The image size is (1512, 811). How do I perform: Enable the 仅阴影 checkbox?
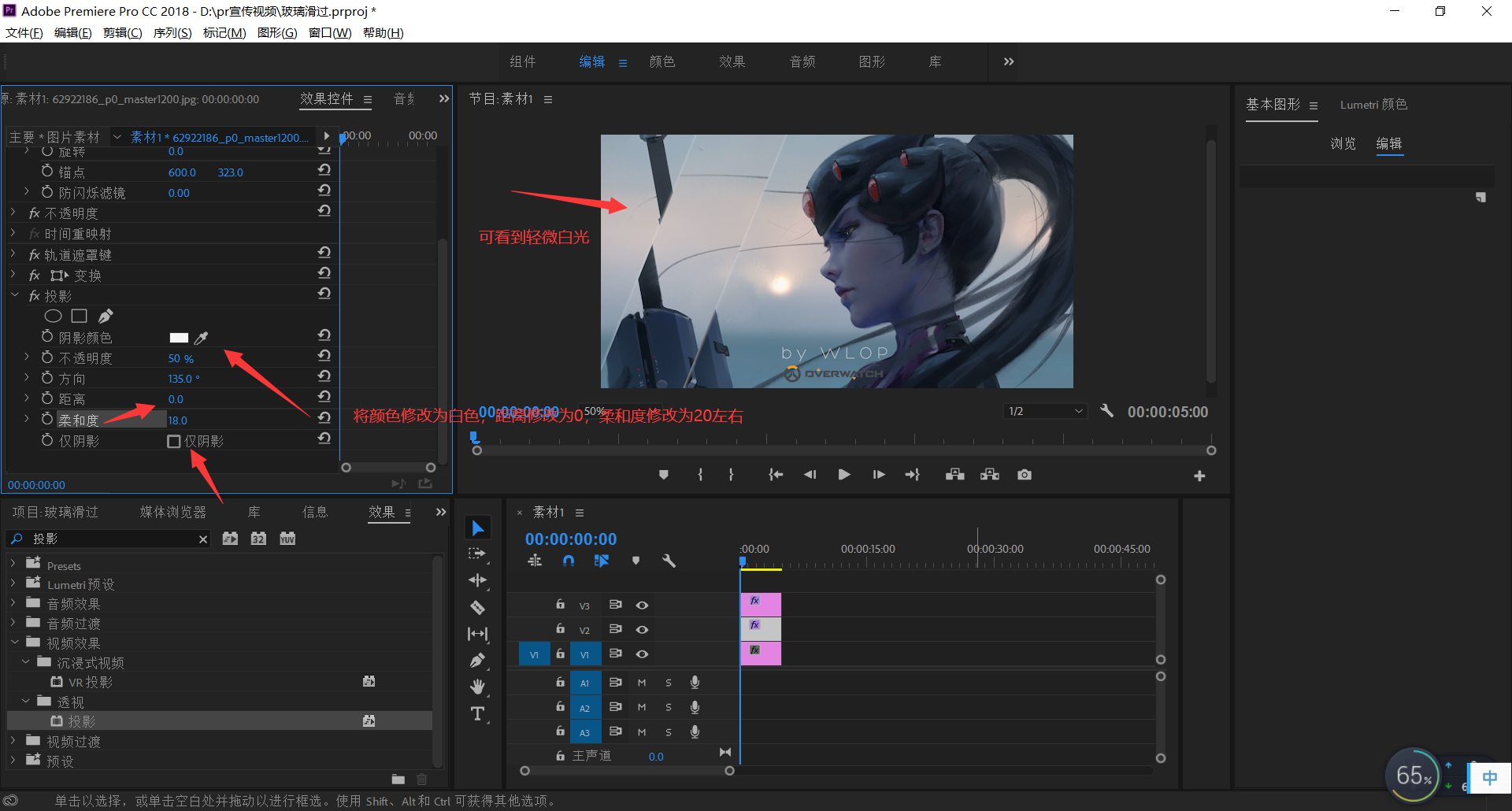coord(174,441)
